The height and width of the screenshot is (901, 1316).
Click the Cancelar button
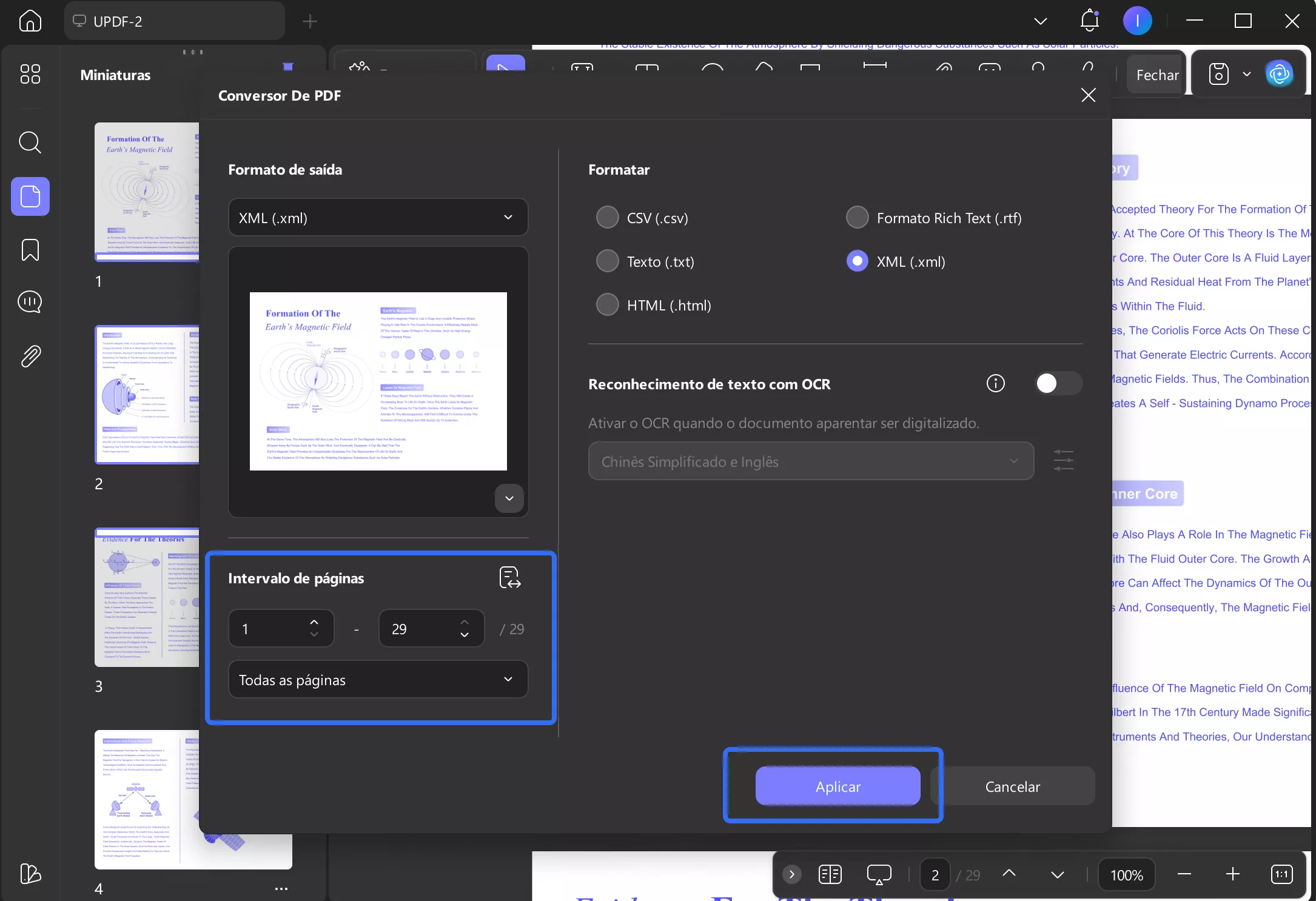(1012, 786)
